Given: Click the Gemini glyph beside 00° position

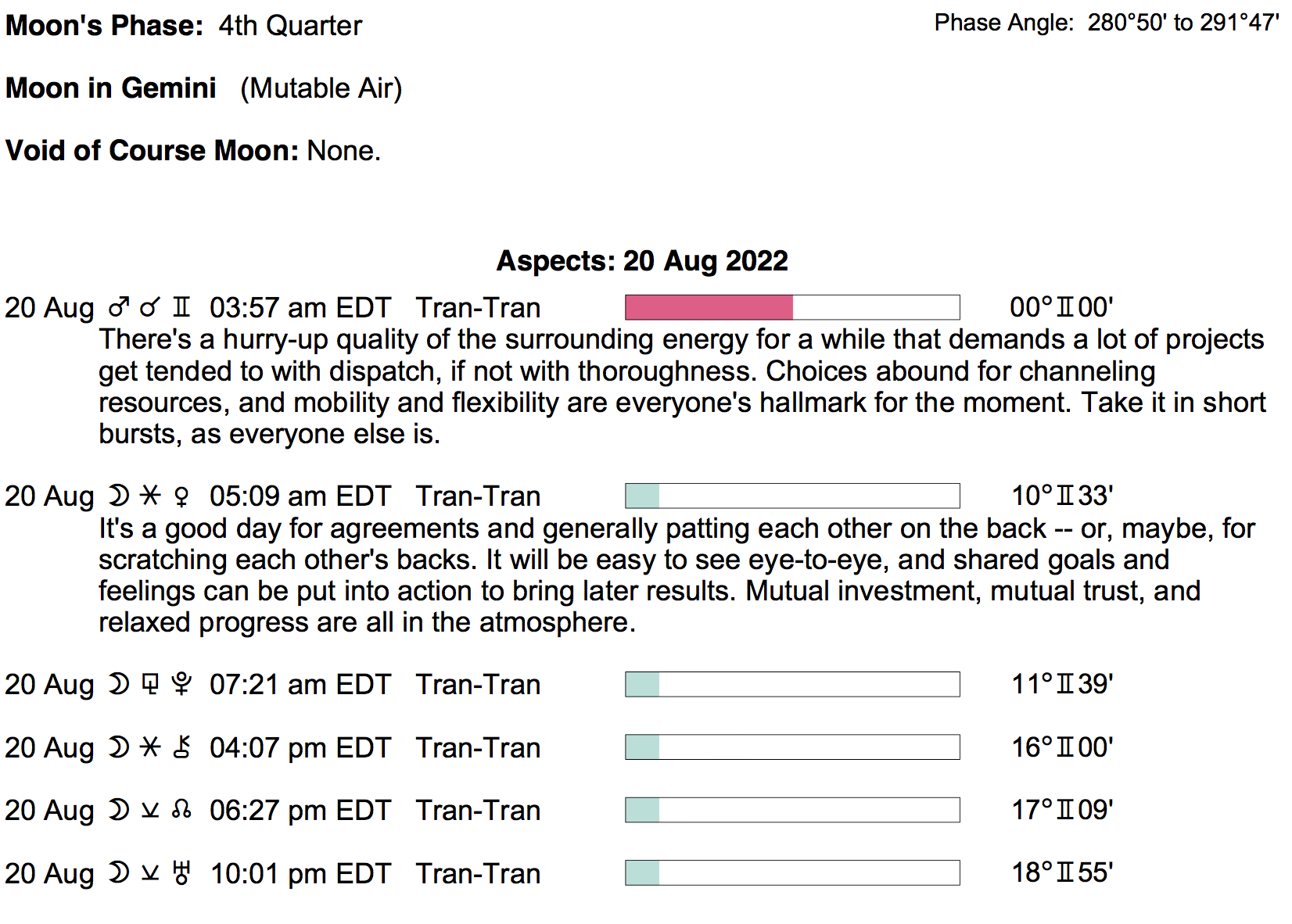Looking at the screenshot, I should [x=1065, y=307].
